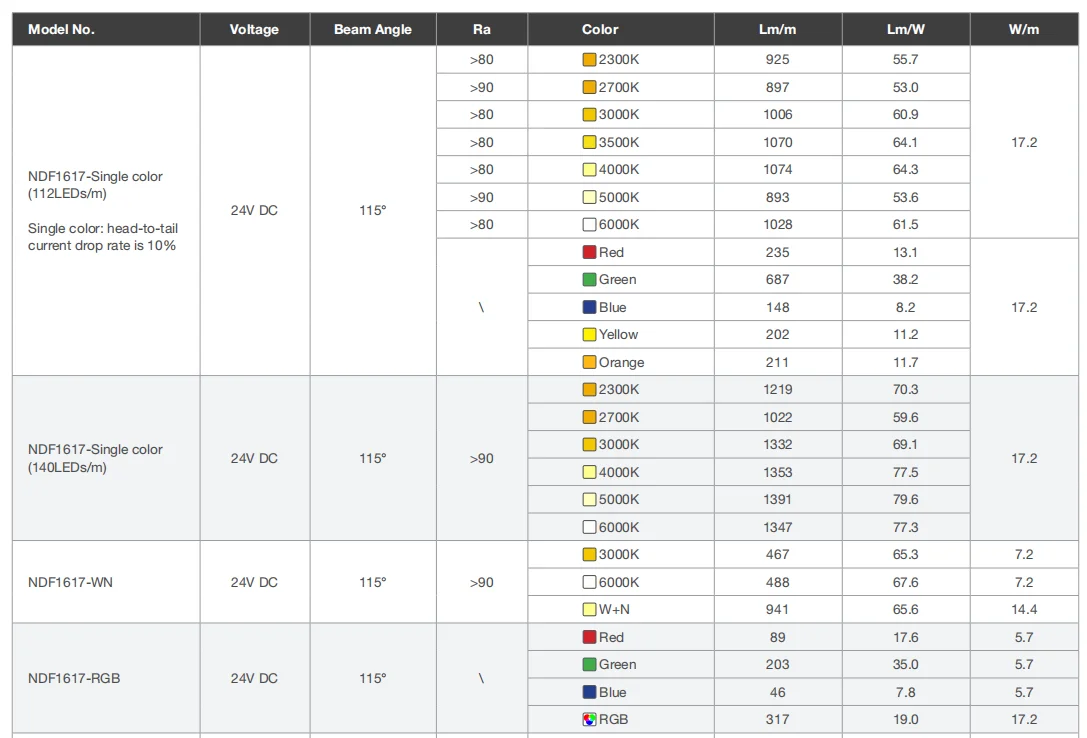The height and width of the screenshot is (738, 1087).
Task: Click the Orange color swatch icon
Action: point(590,362)
